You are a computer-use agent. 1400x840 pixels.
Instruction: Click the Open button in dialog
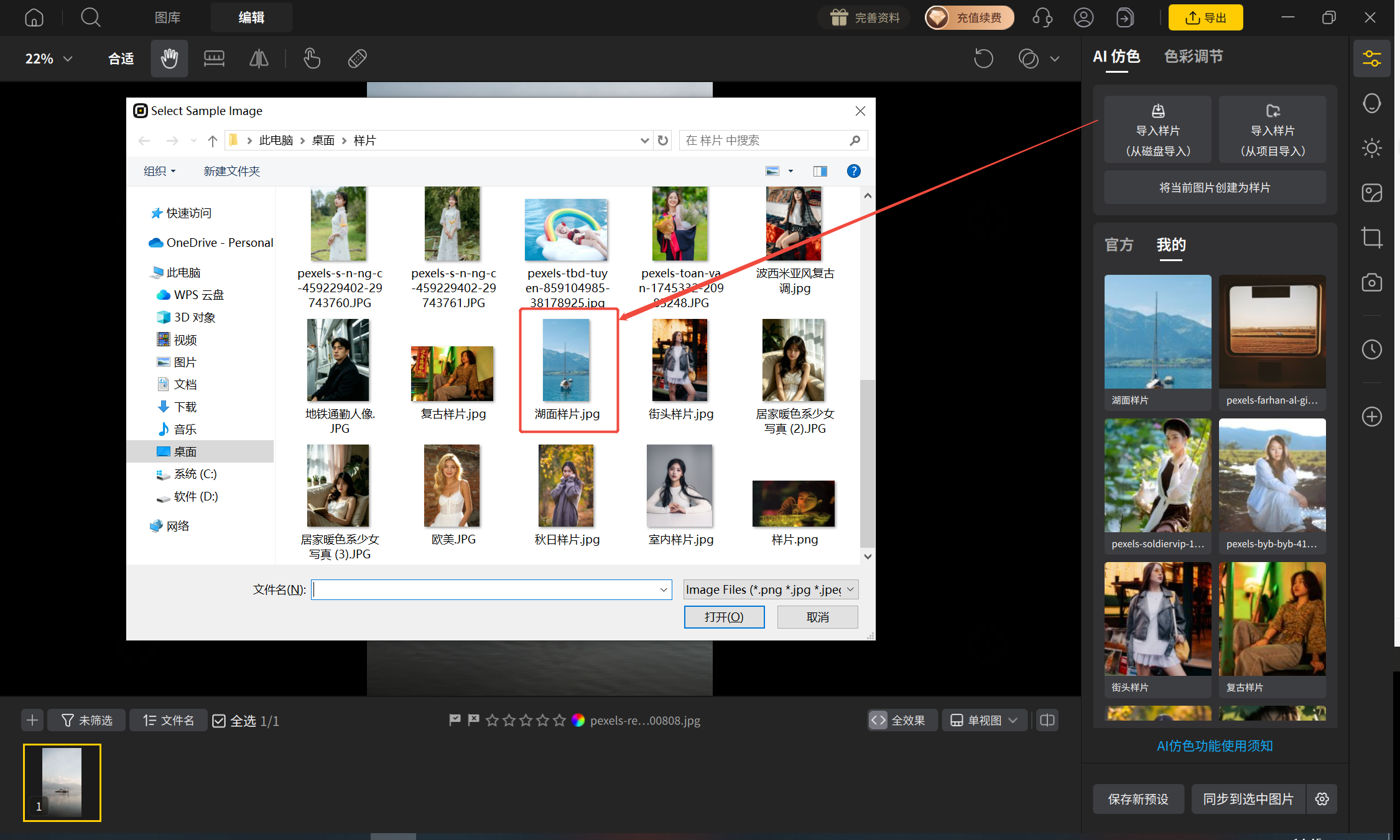724,617
